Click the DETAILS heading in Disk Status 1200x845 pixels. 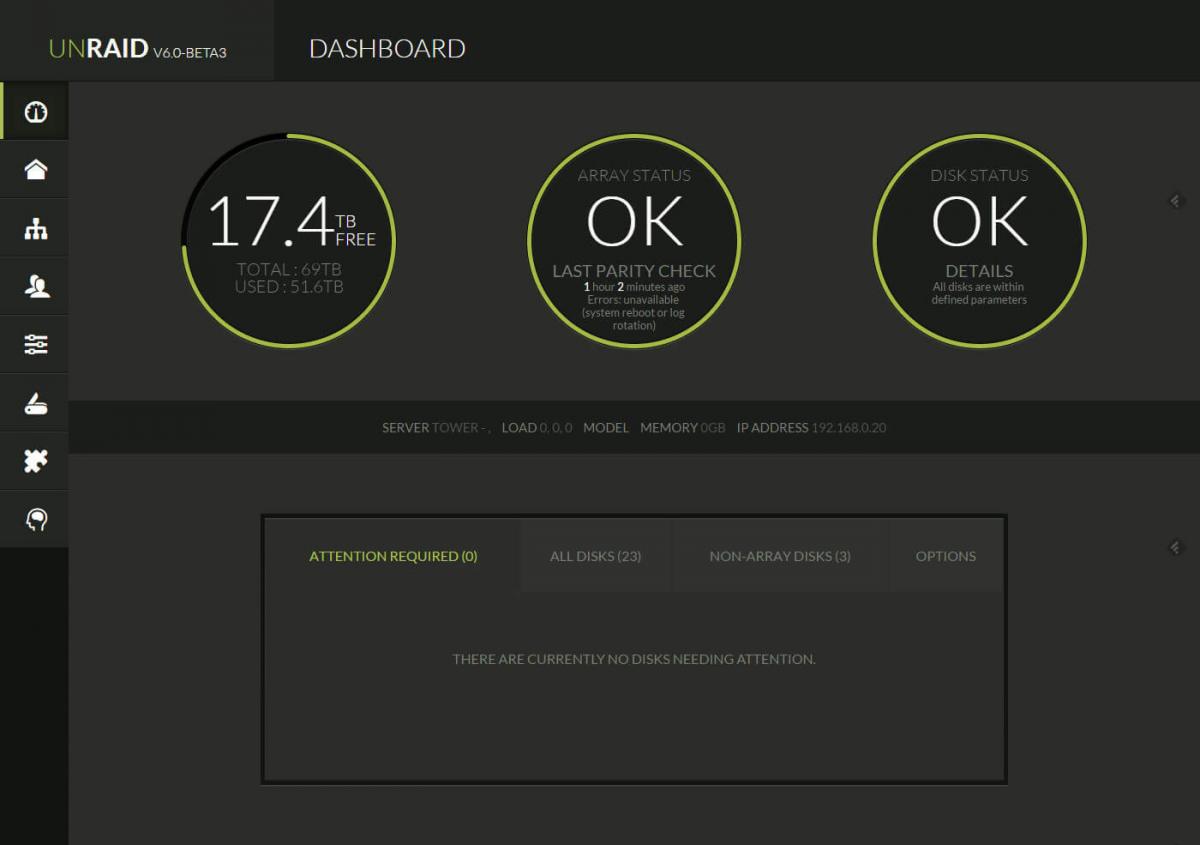(x=979, y=271)
